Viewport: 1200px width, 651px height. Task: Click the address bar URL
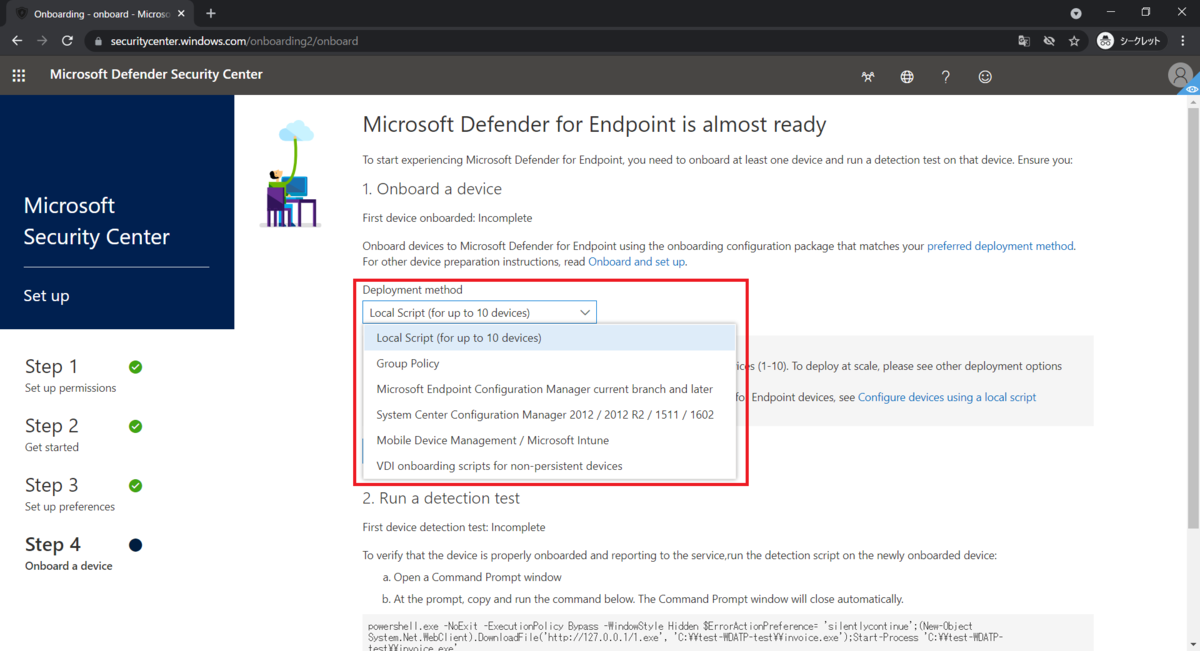click(234, 41)
